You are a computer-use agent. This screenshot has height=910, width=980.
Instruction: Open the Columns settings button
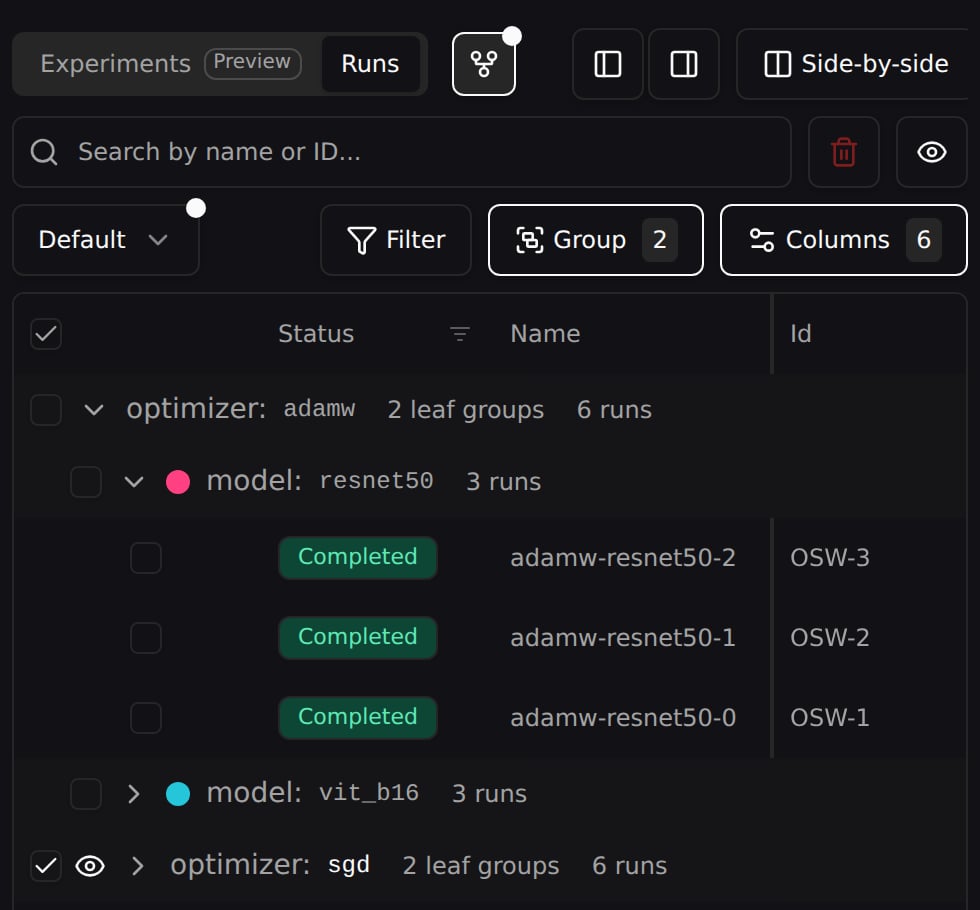pyautogui.click(x=844, y=240)
